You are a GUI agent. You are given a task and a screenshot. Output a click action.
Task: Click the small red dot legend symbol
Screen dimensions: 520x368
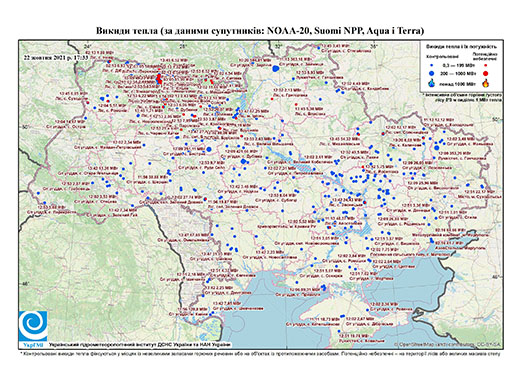point(486,66)
